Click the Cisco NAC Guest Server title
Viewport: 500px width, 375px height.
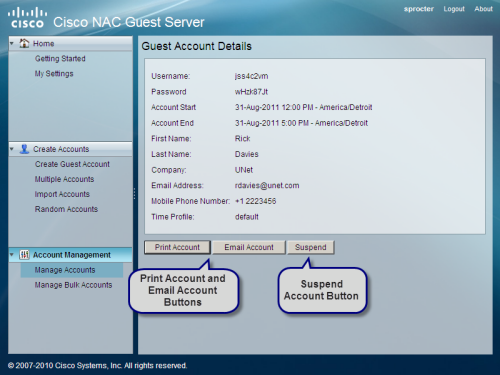pyautogui.click(x=129, y=22)
